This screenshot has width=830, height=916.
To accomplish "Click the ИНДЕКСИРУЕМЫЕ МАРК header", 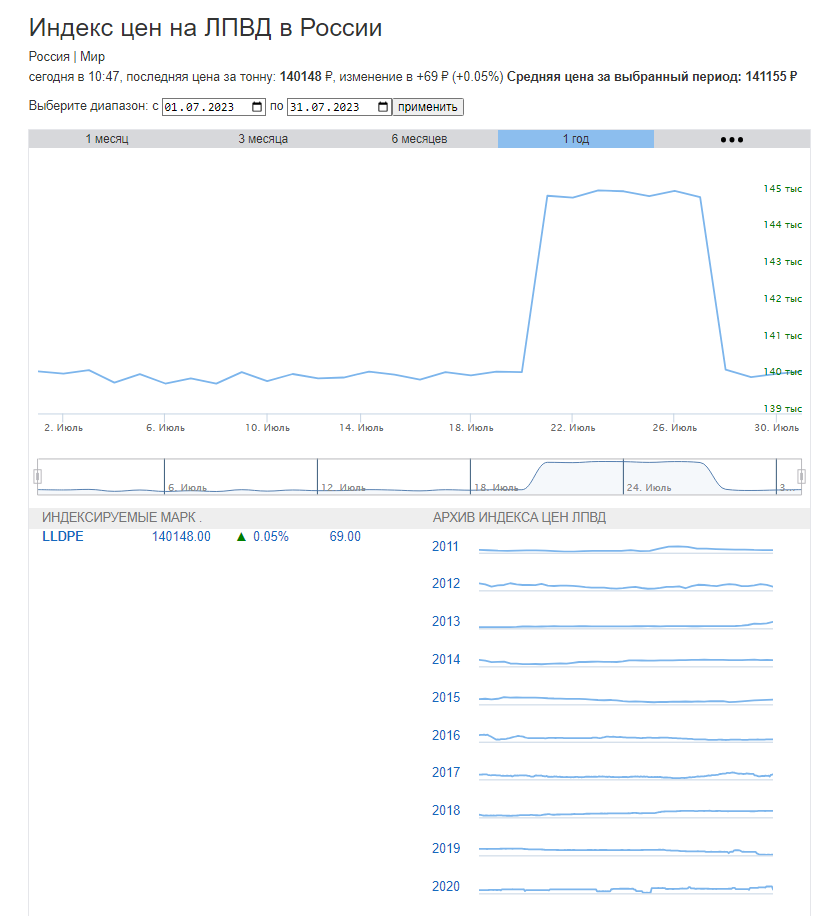I will pos(121,518).
